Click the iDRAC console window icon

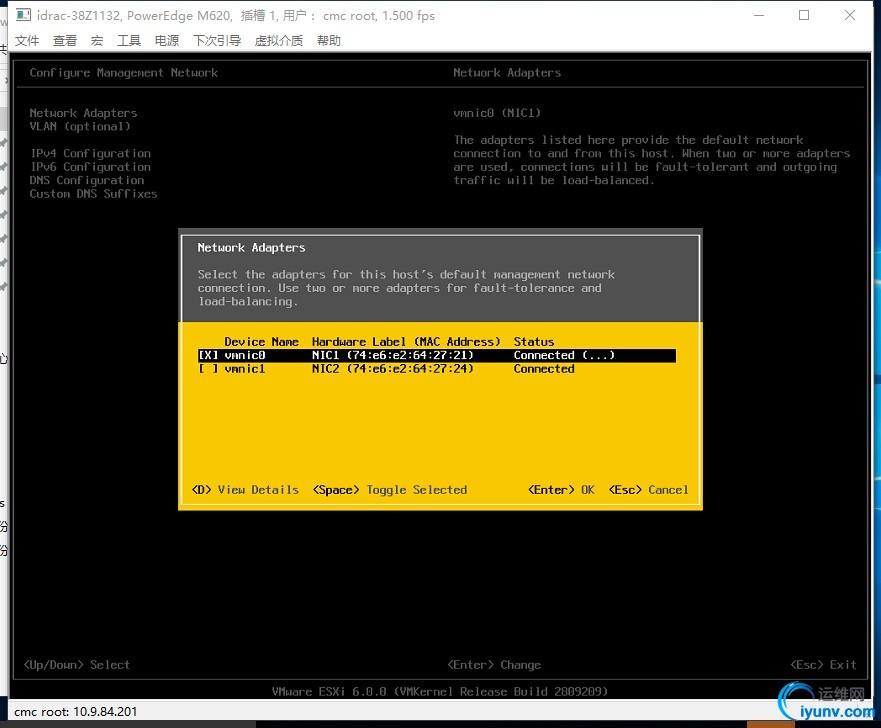point(23,15)
